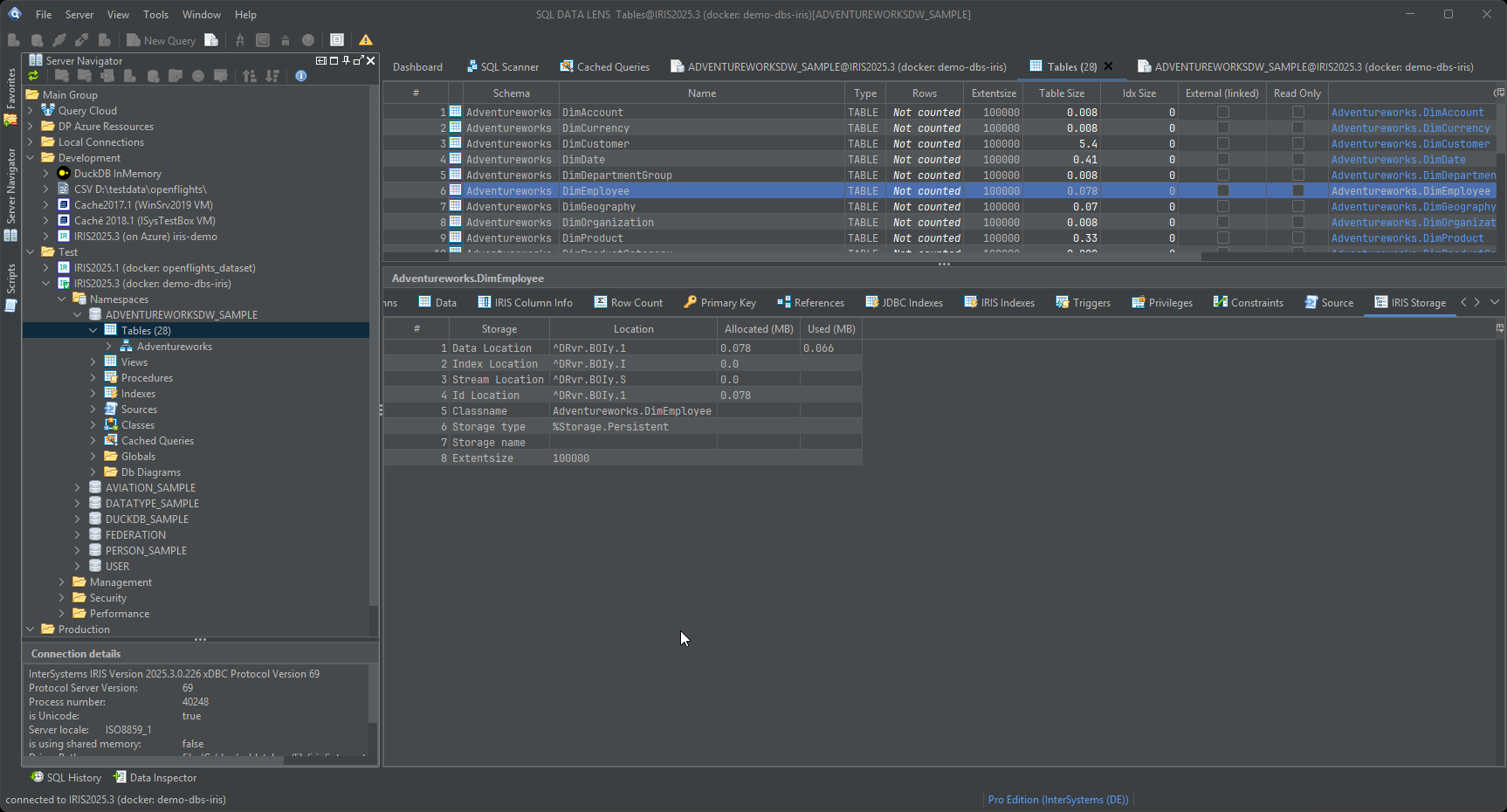Close the Tables (28) tab

pyautogui.click(x=1109, y=66)
